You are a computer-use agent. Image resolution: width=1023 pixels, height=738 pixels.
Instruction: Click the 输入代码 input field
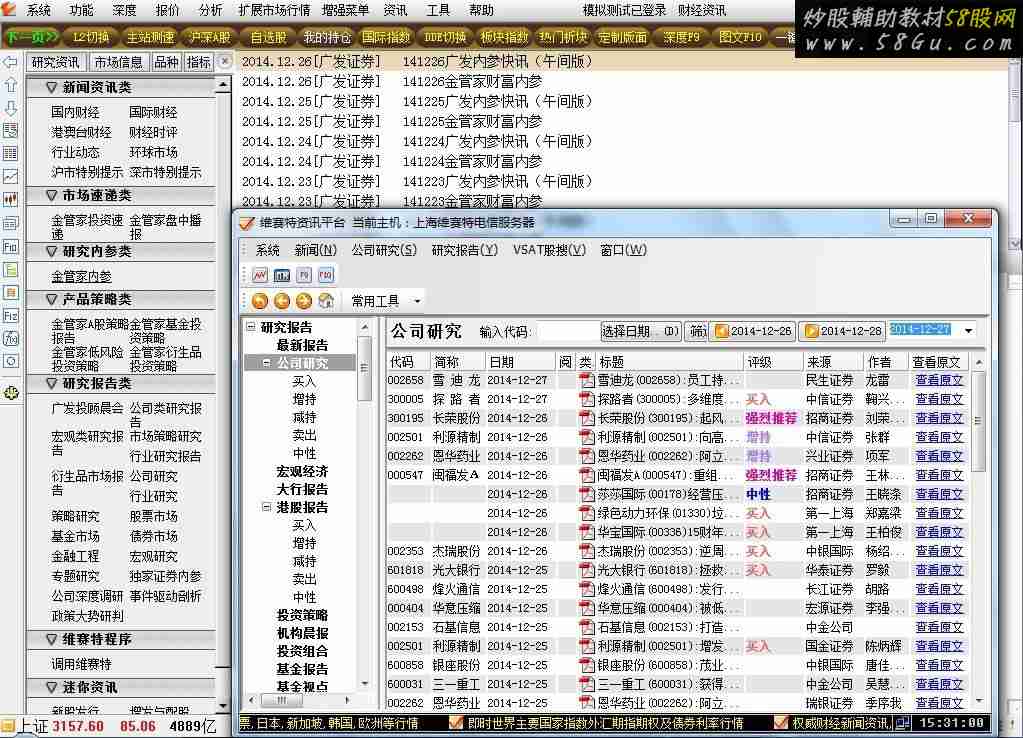pos(567,331)
